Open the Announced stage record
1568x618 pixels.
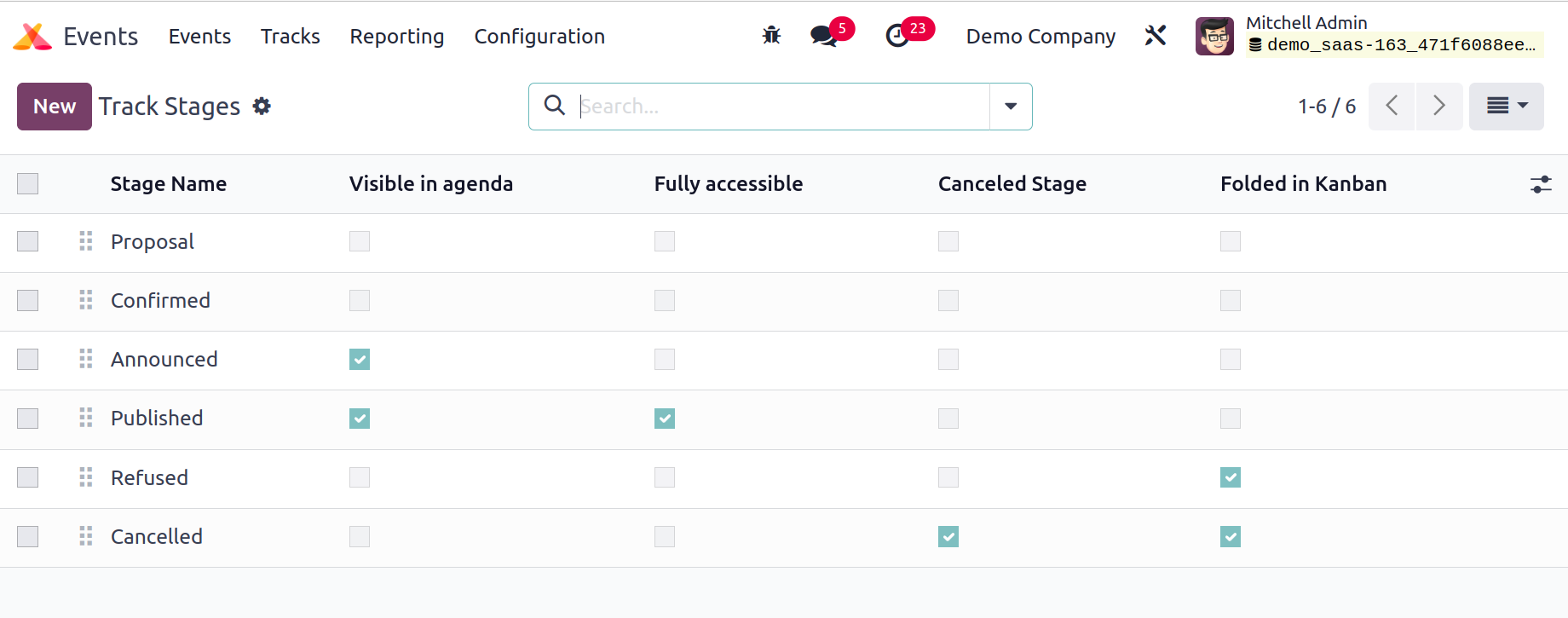(x=164, y=359)
